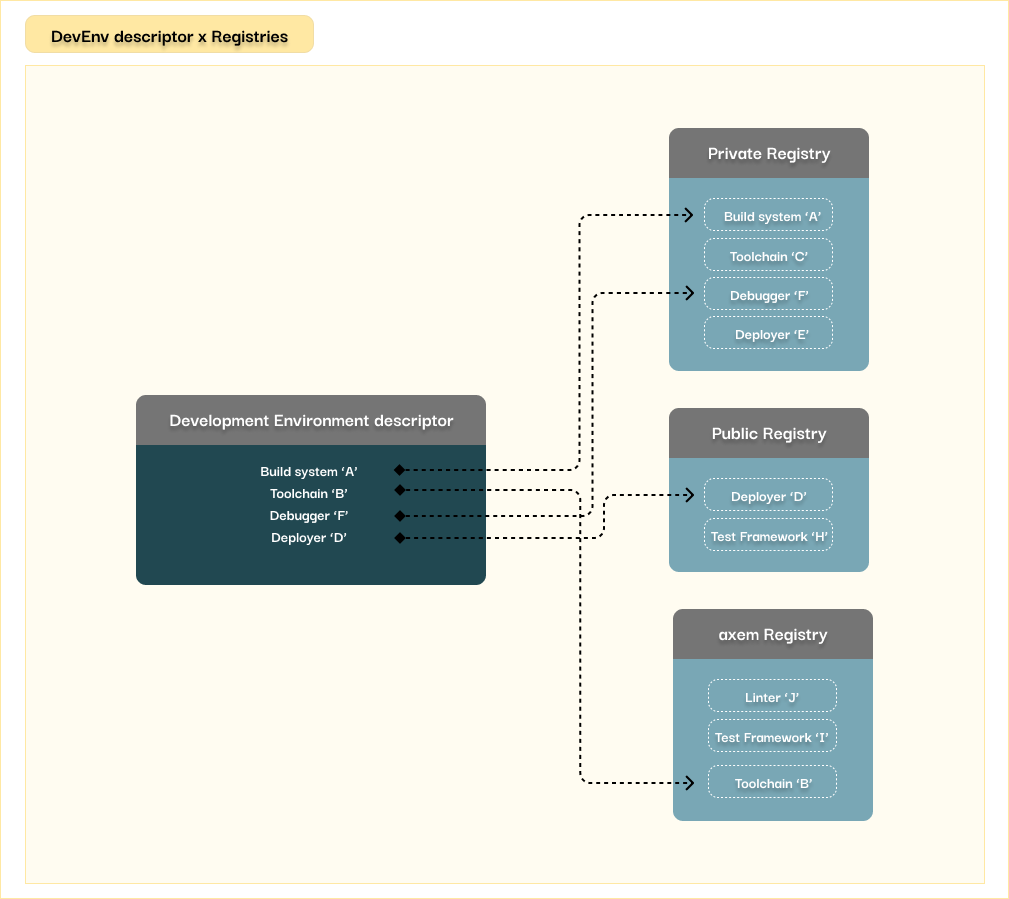Select Debugger 'F' in Private Registry
Viewport: 1009px width, 899px height.
pos(768,294)
